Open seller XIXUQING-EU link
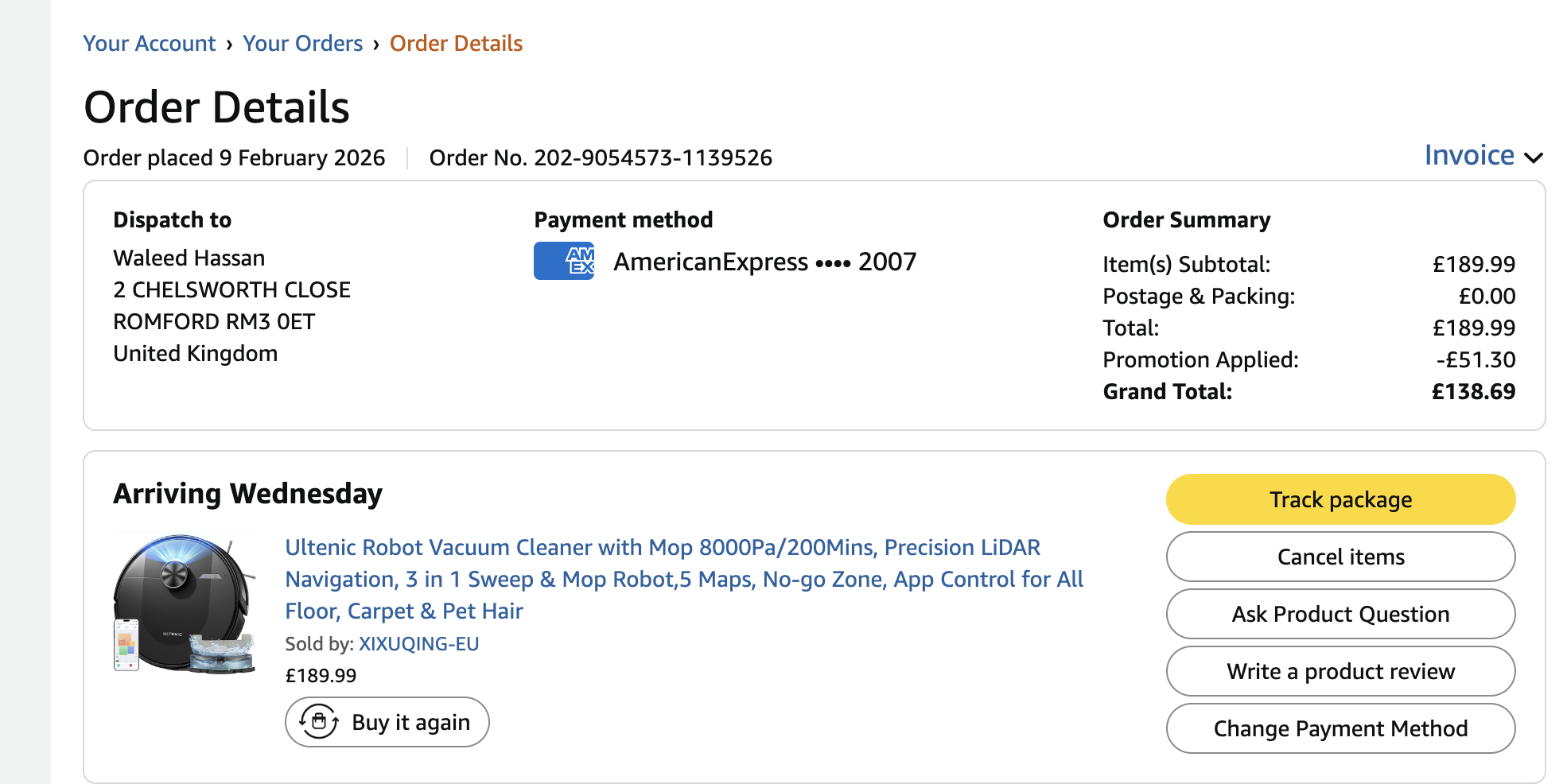This screenshot has height=784, width=1567. [x=418, y=643]
